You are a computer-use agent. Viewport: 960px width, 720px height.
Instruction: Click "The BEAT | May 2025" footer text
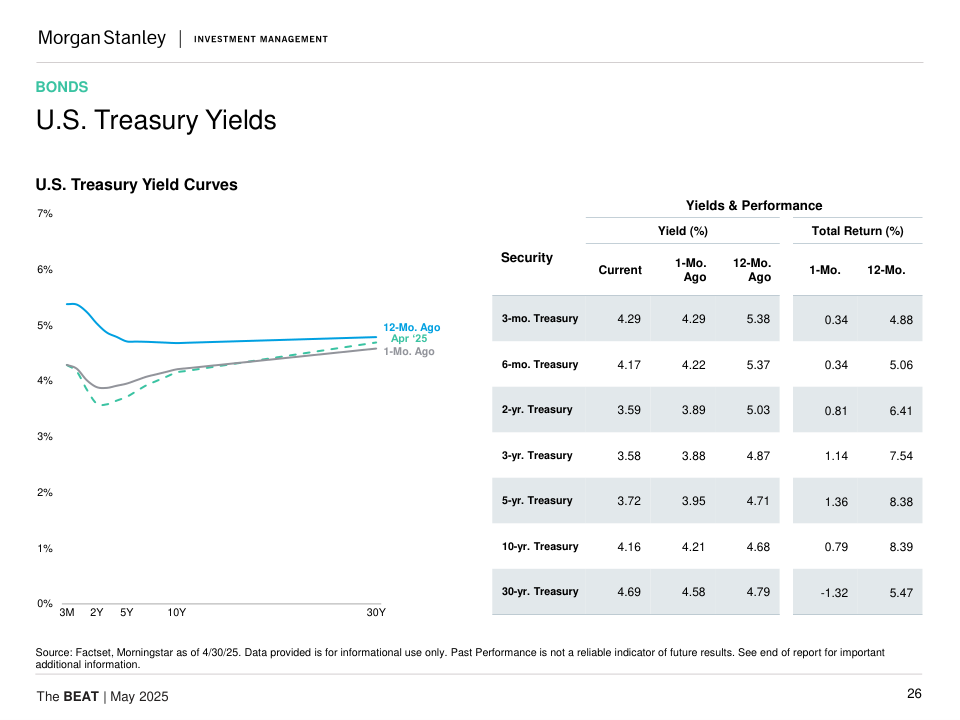point(103,696)
